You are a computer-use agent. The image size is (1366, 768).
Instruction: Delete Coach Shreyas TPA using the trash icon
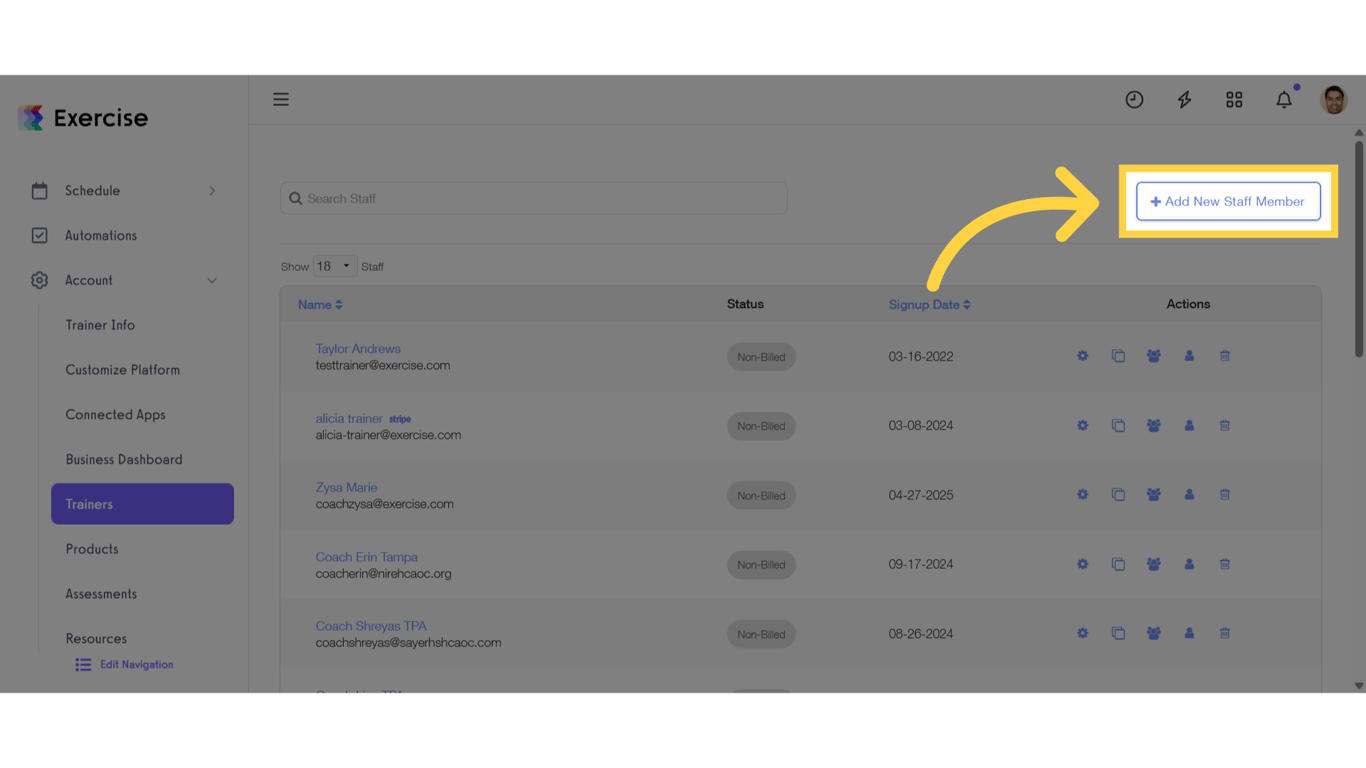coord(1224,633)
